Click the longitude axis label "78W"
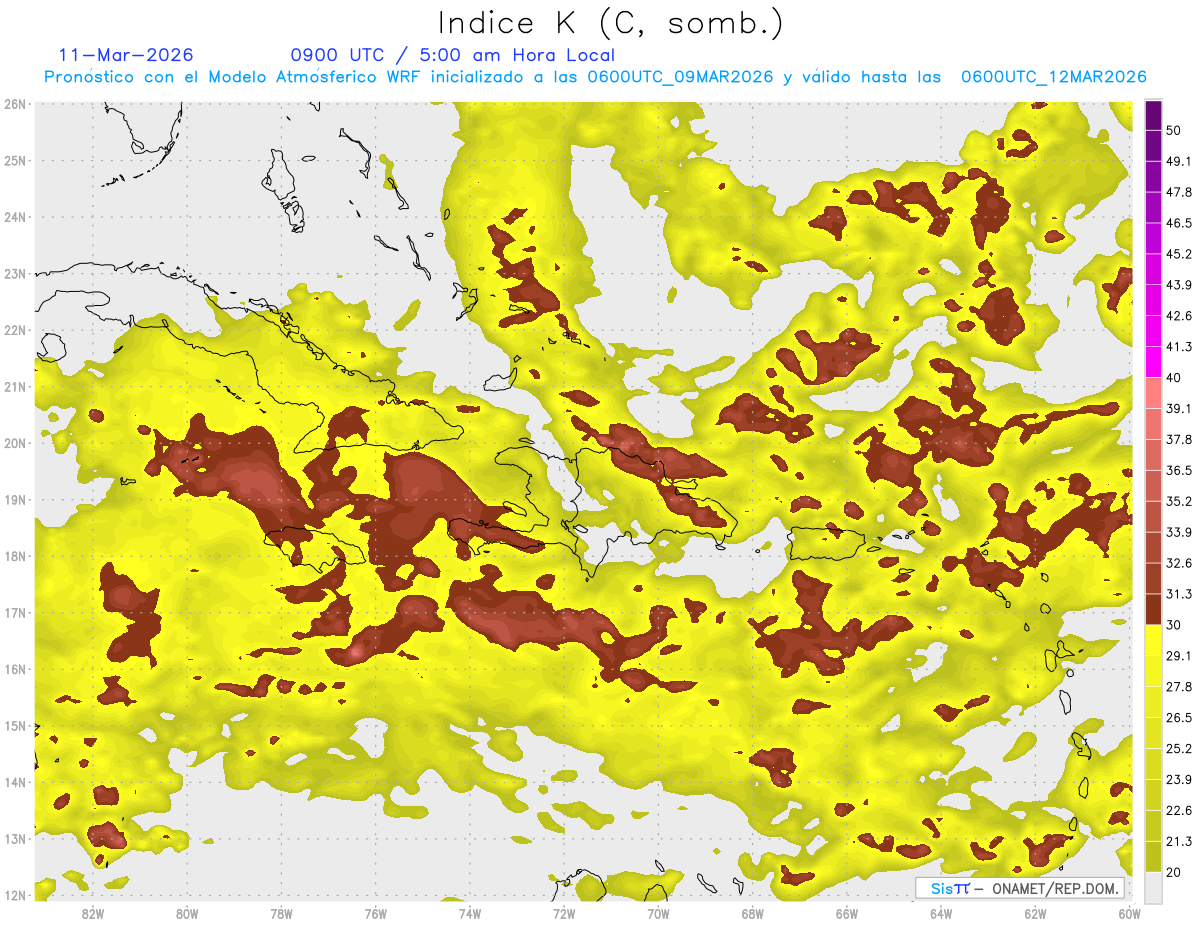This screenshot has width=1200, height=927. [281, 914]
